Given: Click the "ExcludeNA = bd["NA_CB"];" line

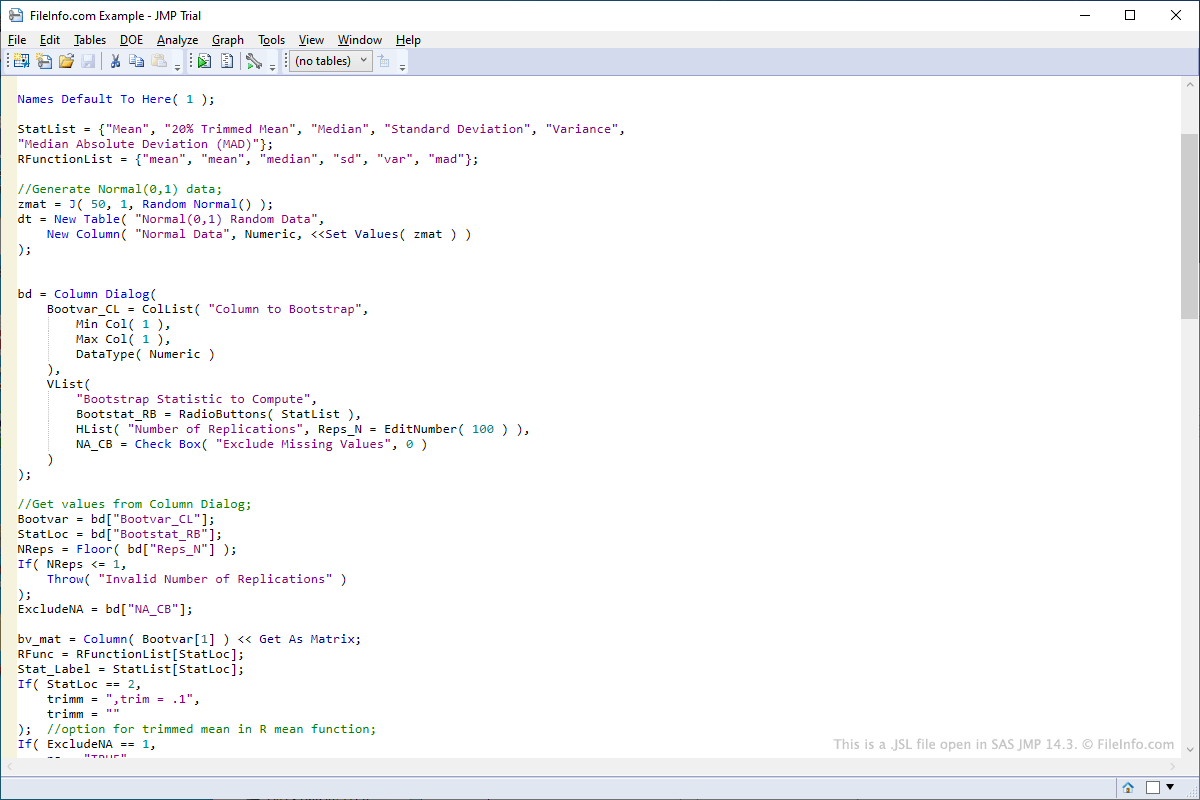Looking at the screenshot, I should (105, 609).
